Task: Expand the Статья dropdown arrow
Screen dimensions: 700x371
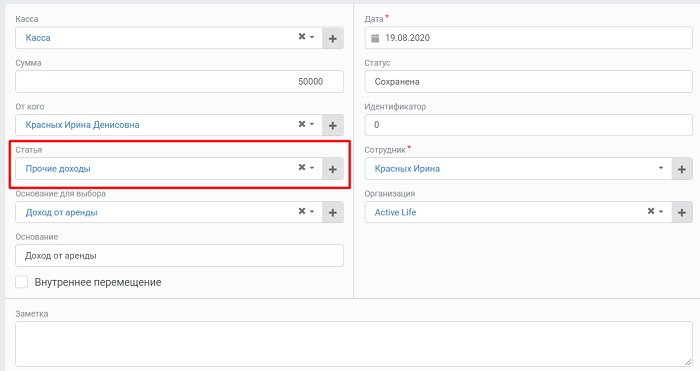Action: (312, 167)
